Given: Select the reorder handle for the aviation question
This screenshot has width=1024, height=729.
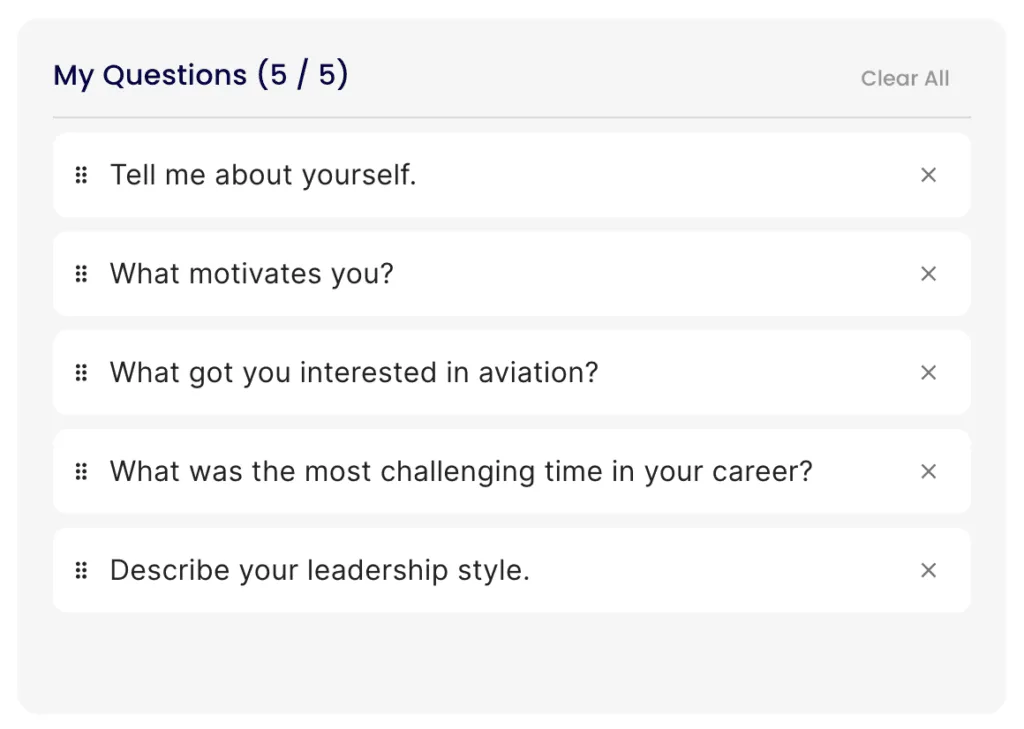Looking at the screenshot, I should [81, 372].
